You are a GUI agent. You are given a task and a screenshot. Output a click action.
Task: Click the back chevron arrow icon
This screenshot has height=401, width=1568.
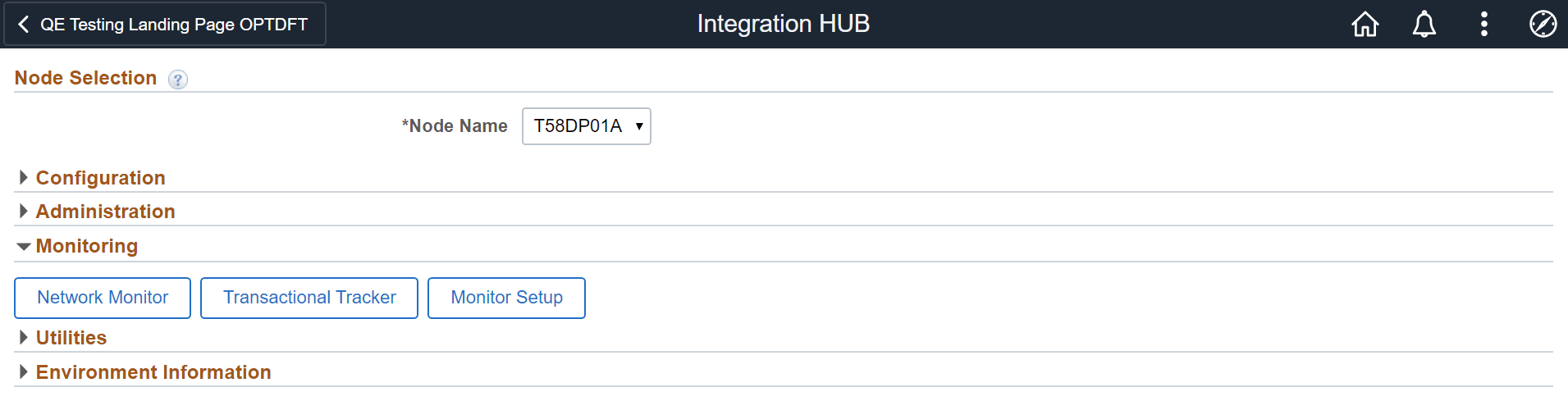point(24,25)
